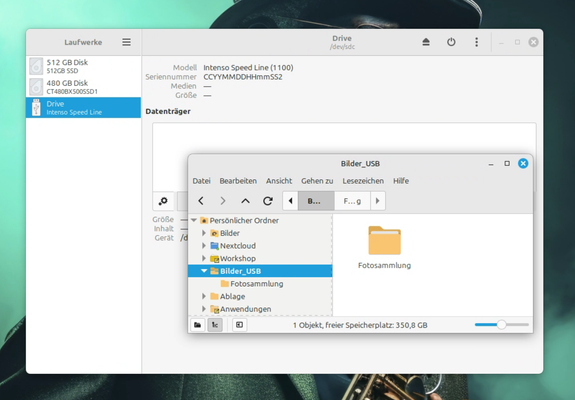
Task: Select Persönlicher Ordner in the tree
Action: click(x=244, y=220)
